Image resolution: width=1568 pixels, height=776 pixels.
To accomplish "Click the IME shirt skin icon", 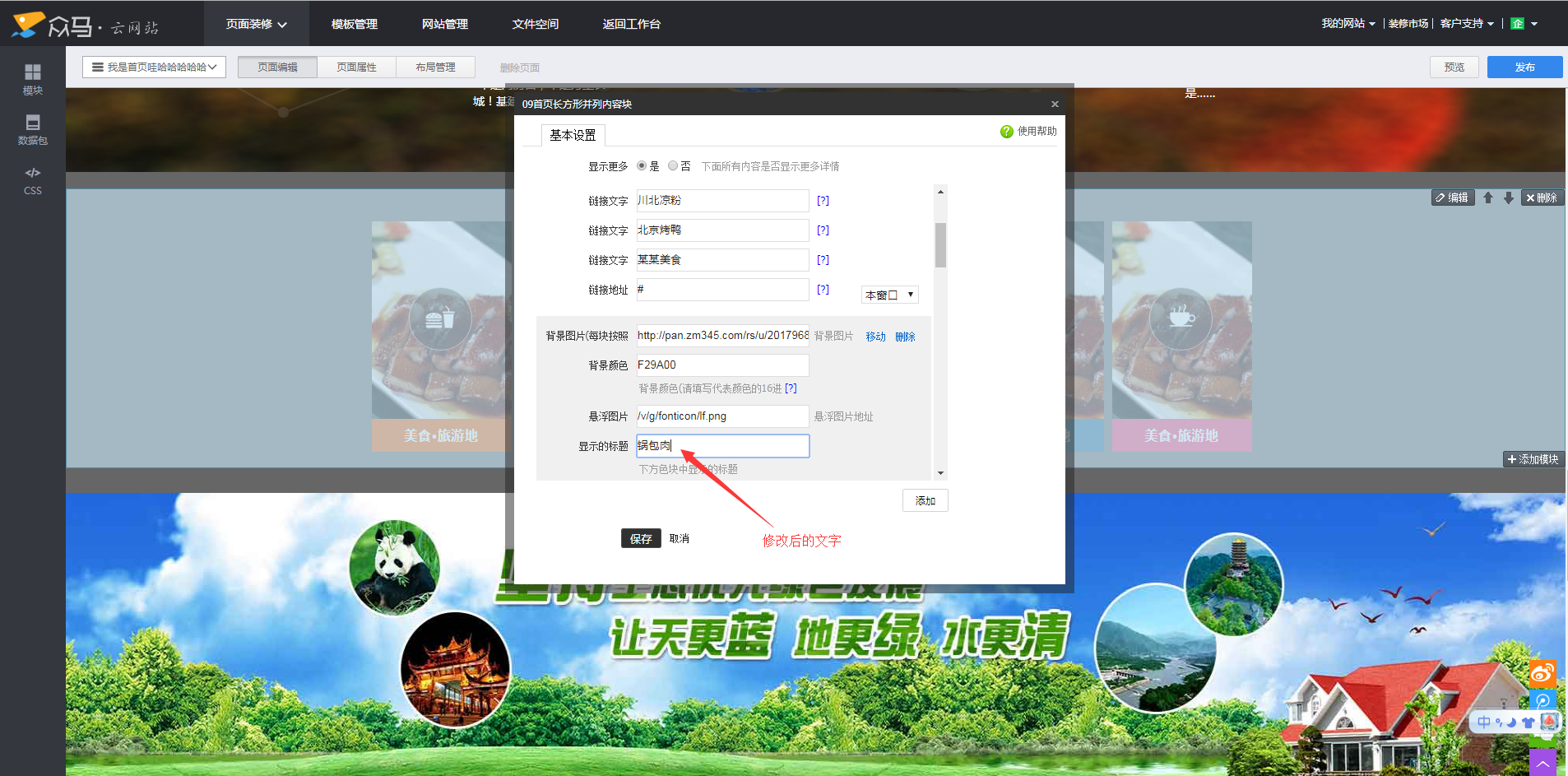I will click(1528, 723).
